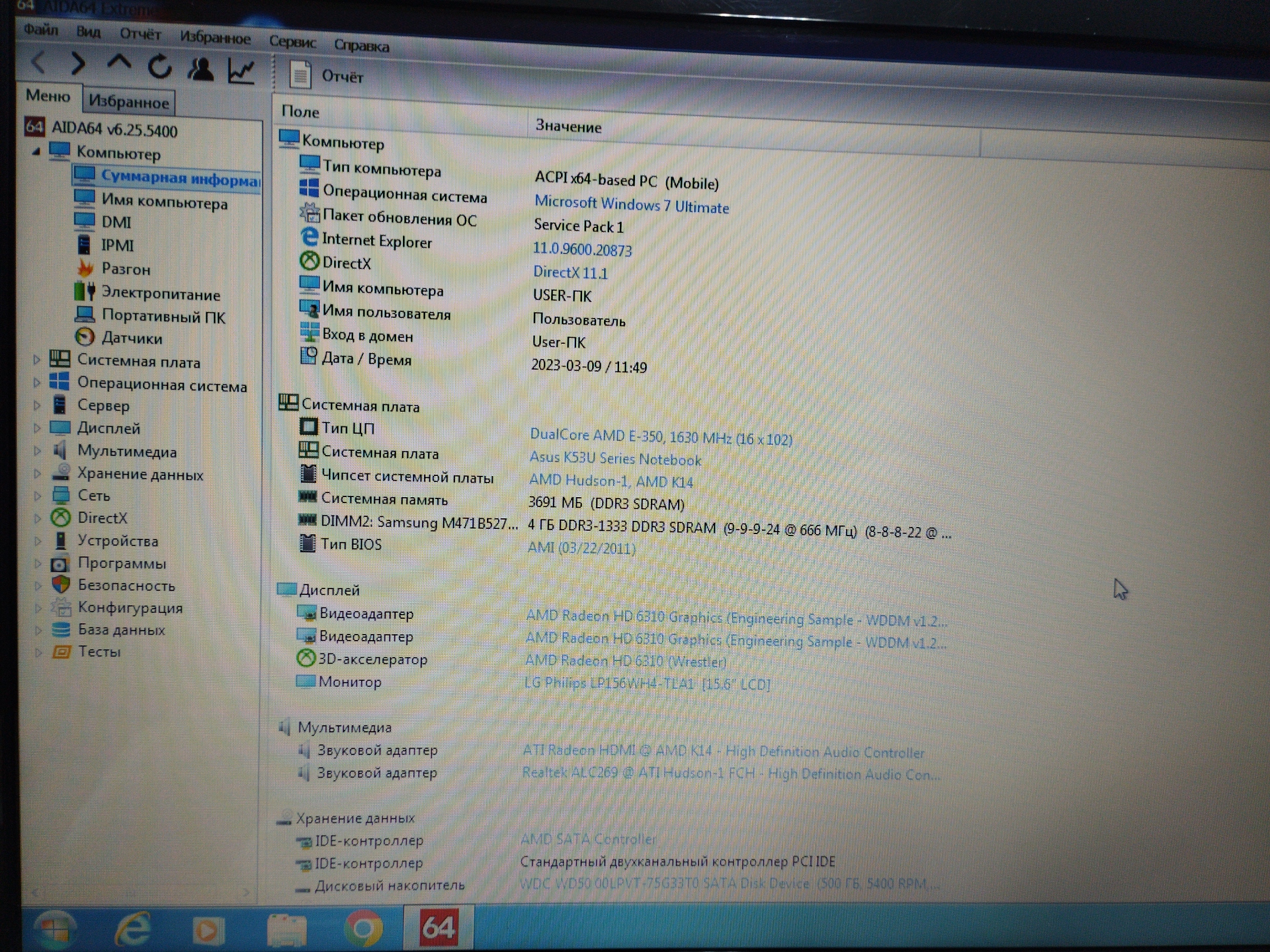
Task: Open AMD Radeon HD 6310 (Wrestler) link
Action: 626,660
